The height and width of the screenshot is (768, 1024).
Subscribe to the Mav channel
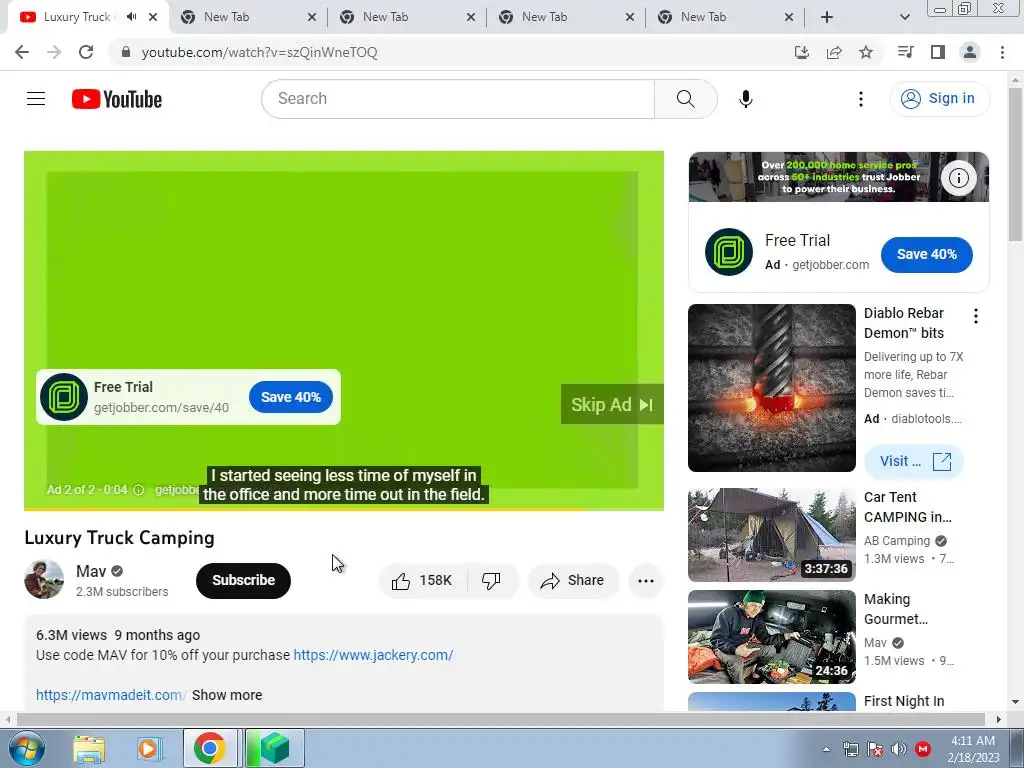click(x=243, y=581)
